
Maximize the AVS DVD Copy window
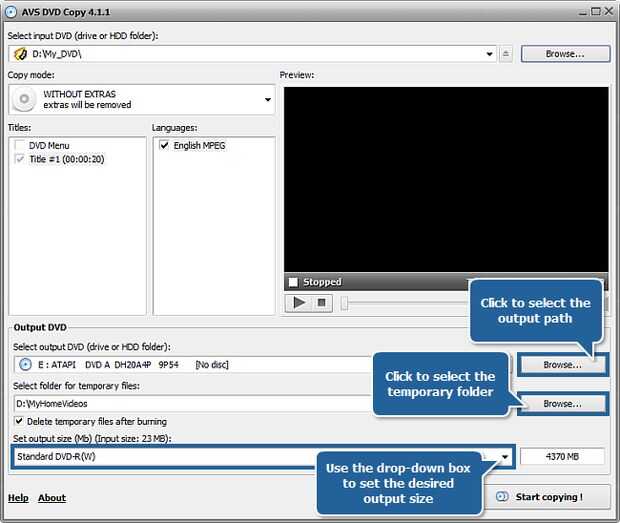tap(595, 11)
